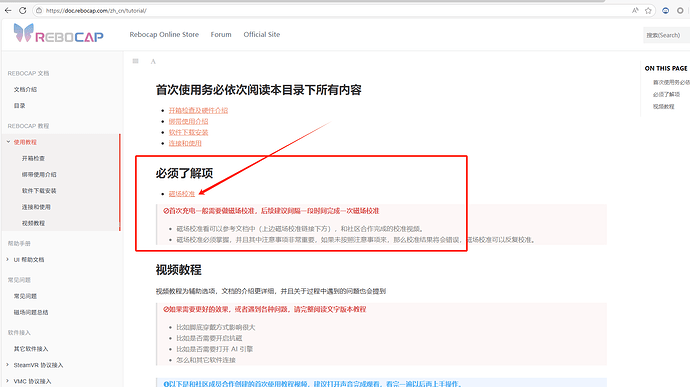Open the 磁场校准 link
The width and height of the screenshot is (690, 387).
tap(182, 194)
